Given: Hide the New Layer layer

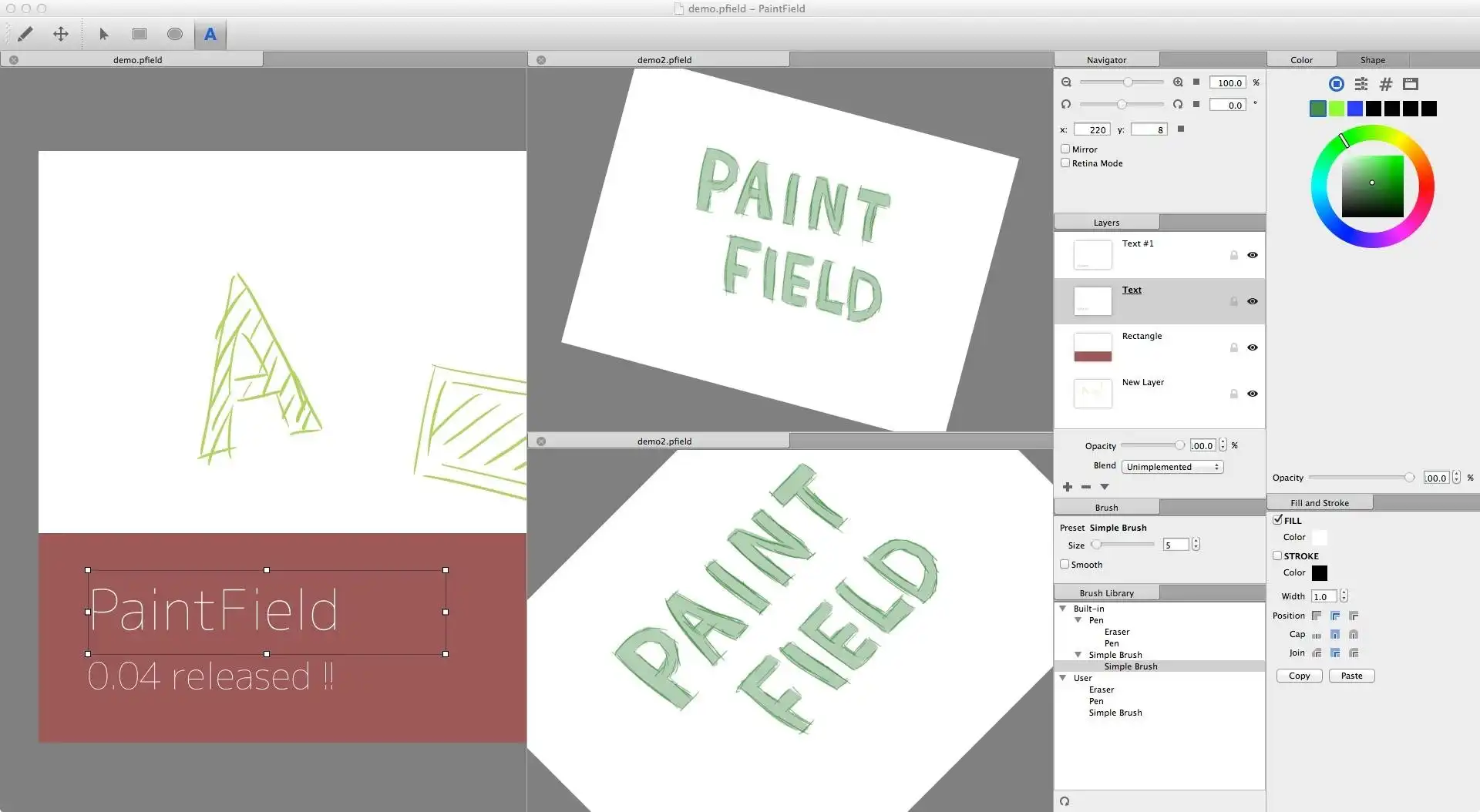Looking at the screenshot, I should (x=1253, y=394).
